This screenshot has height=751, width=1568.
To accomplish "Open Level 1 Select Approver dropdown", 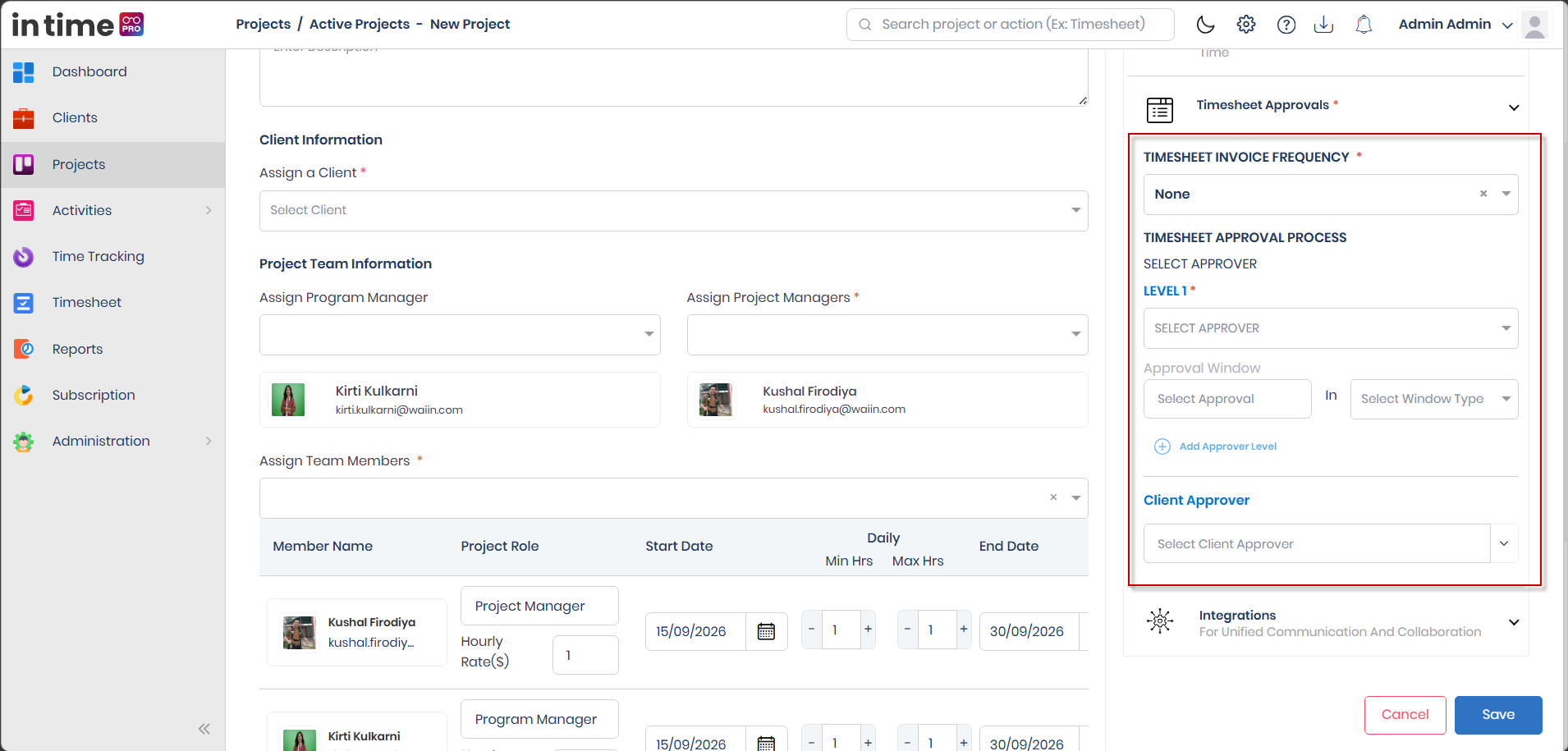I will [1331, 328].
